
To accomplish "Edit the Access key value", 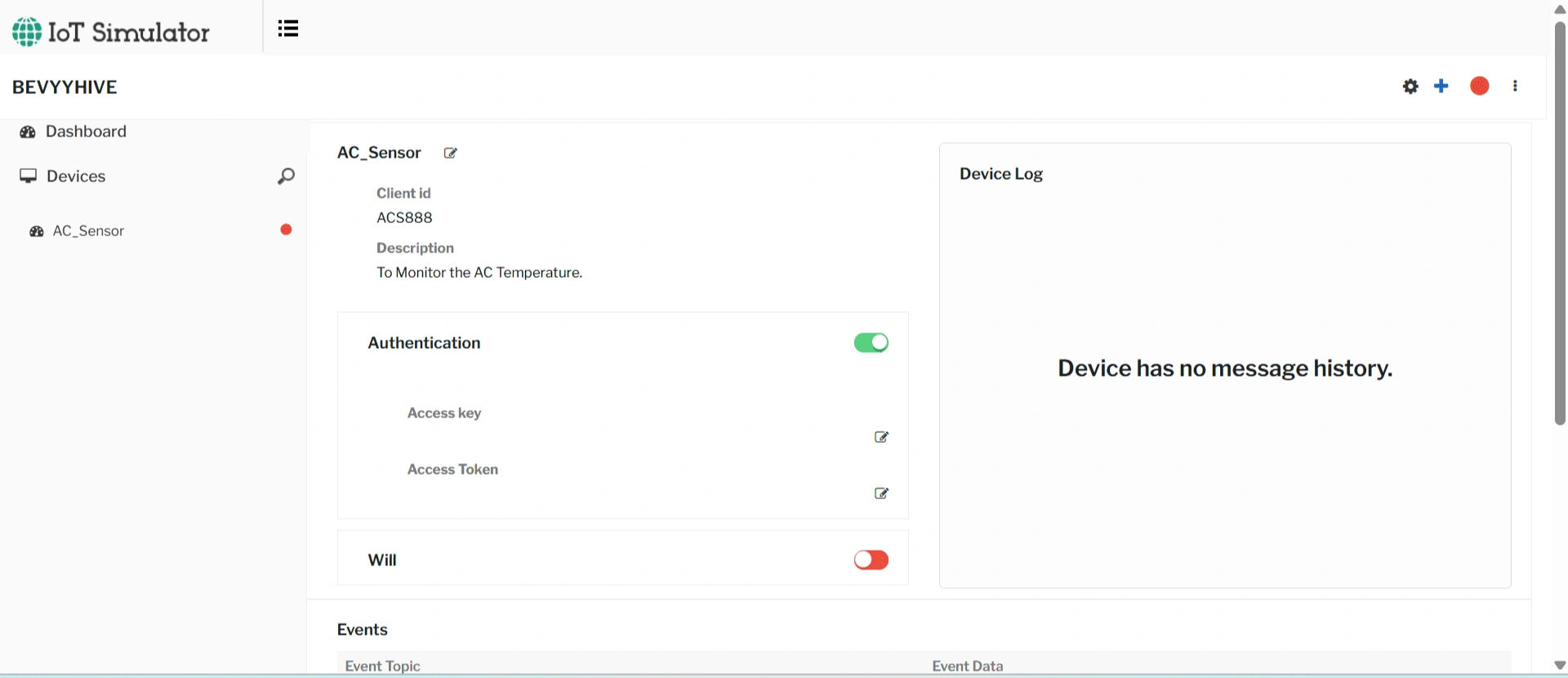I will pos(881,437).
